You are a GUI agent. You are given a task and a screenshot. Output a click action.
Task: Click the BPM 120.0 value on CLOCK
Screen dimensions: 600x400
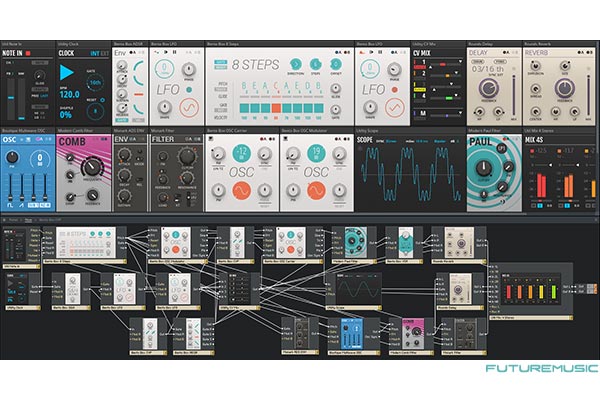pos(70,94)
